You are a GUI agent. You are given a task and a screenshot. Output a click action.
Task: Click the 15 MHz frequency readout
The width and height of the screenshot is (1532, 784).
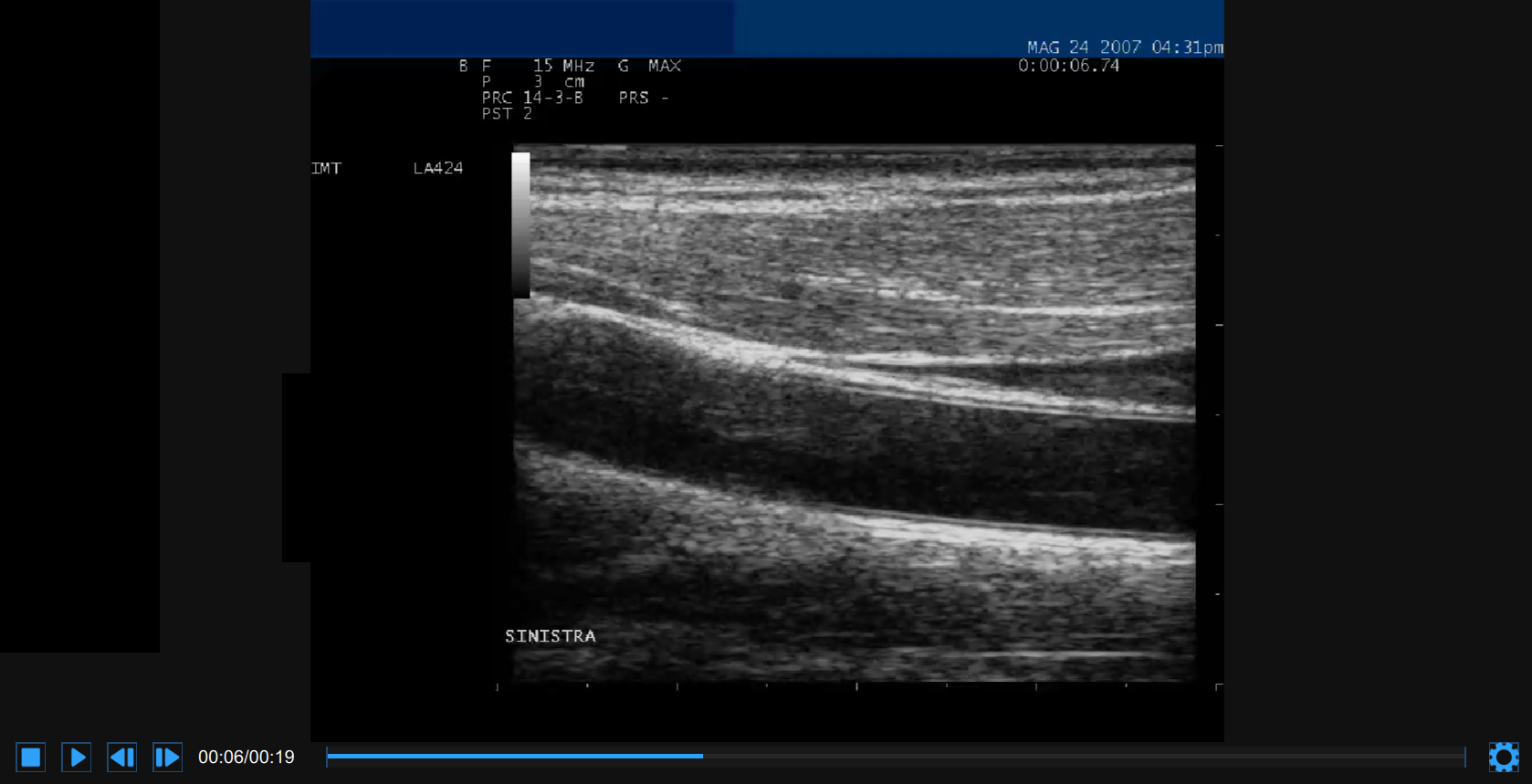coord(563,66)
